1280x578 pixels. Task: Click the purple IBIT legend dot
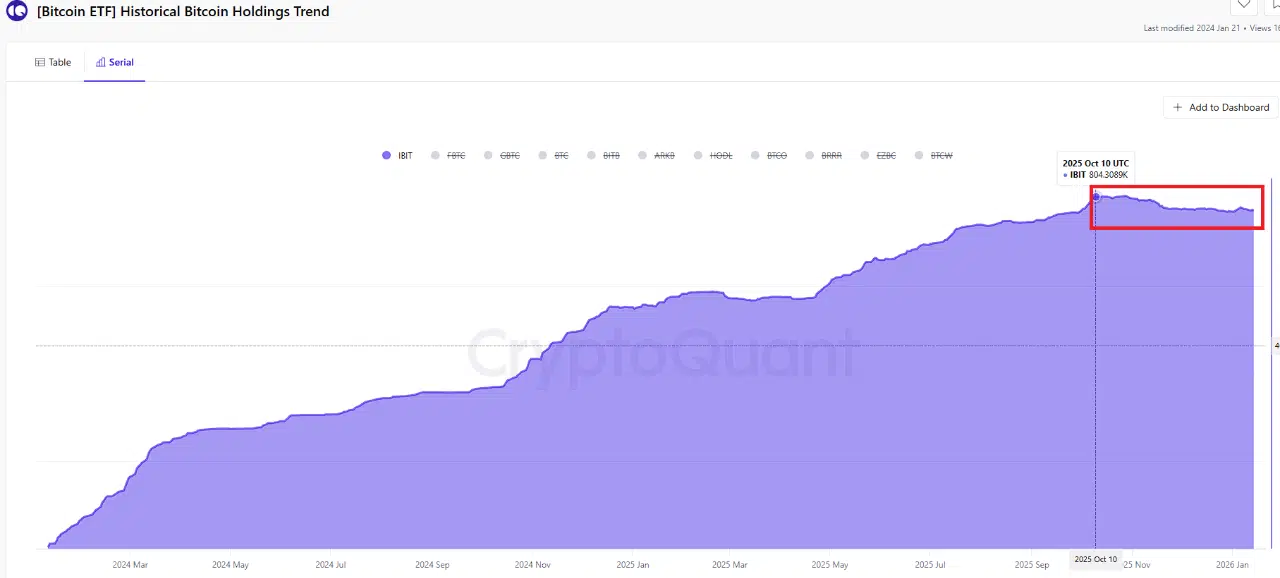[386, 155]
